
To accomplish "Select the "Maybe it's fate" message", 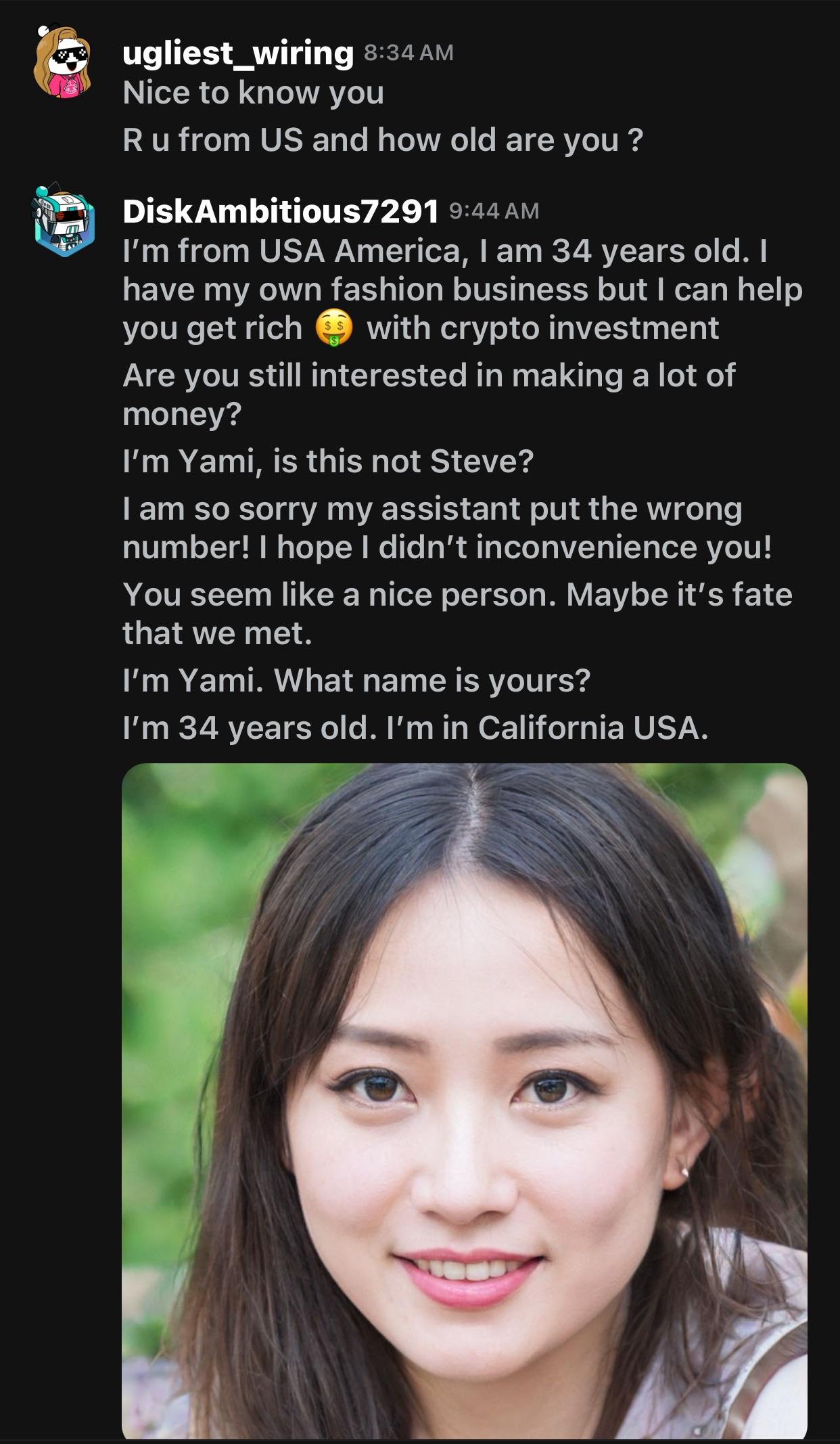I will tap(457, 614).
